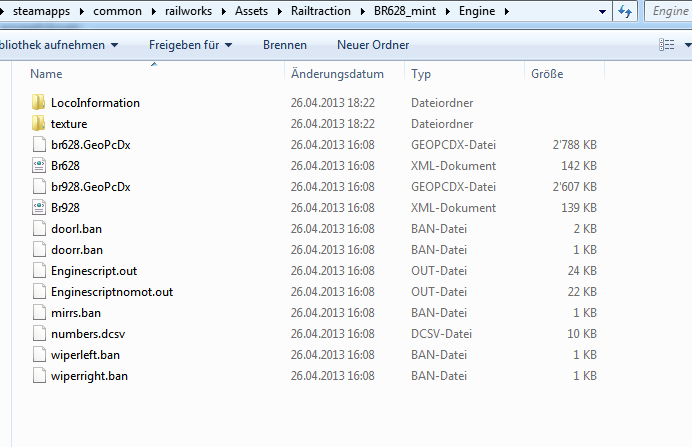Sort by the Größe column header
This screenshot has height=447, width=692.
click(x=564, y=74)
